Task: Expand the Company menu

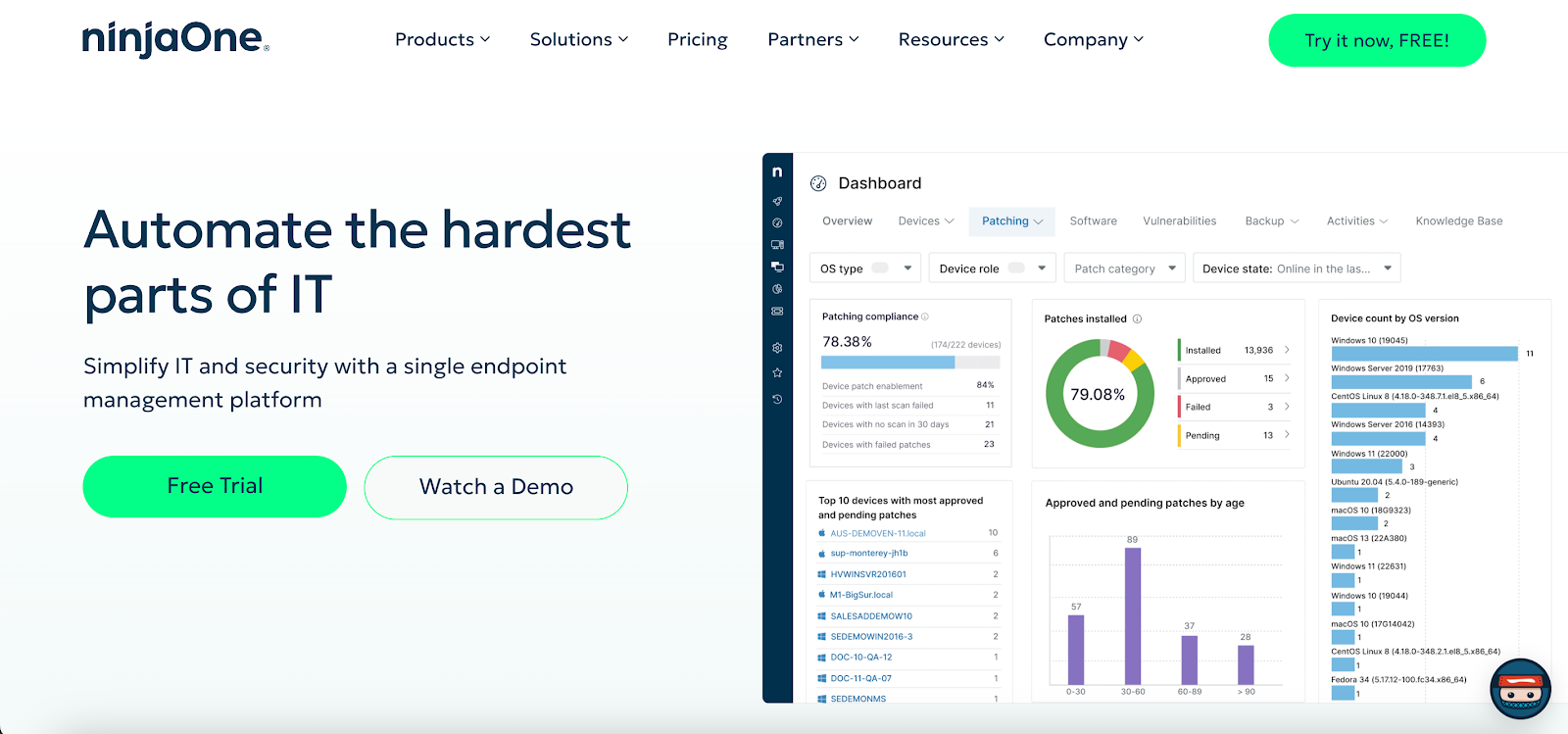Action: [1094, 39]
